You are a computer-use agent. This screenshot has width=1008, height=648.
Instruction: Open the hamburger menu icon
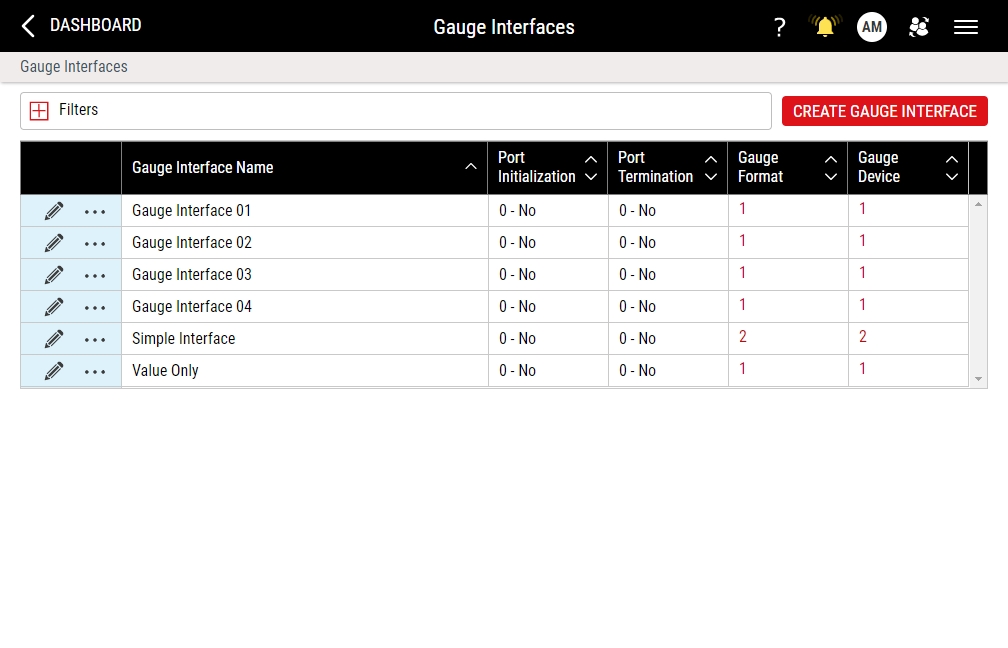point(965,27)
